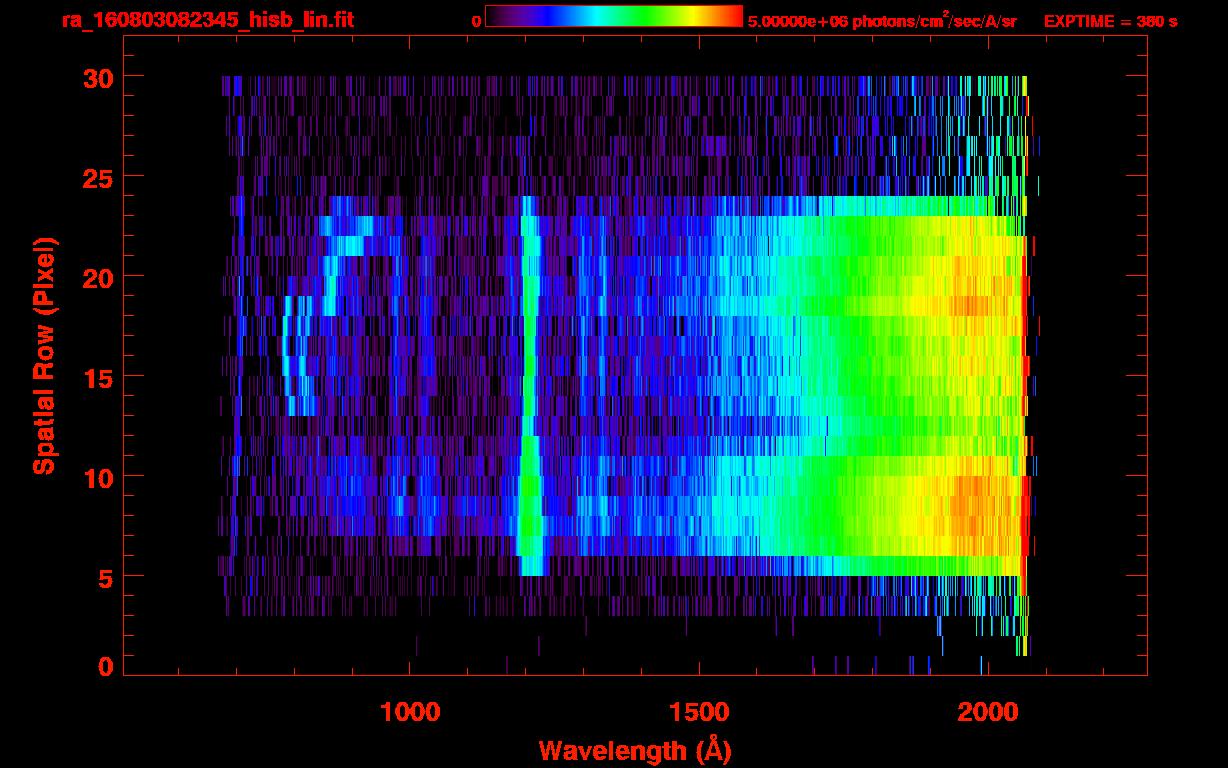Click the y-axis tick label 30

click(97, 77)
